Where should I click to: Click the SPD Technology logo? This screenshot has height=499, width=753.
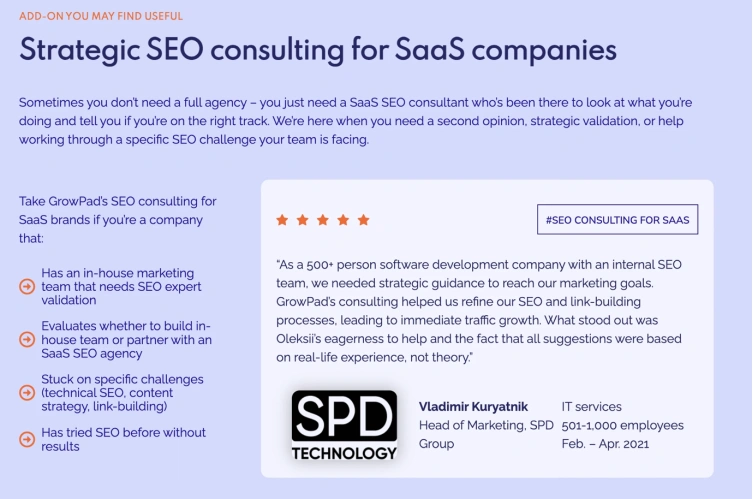pyautogui.click(x=344, y=425)
